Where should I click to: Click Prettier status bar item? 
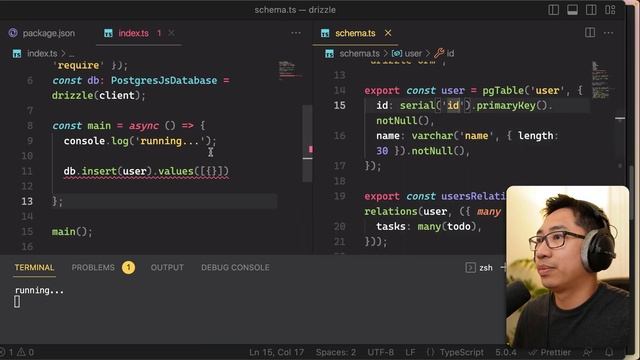(x=549, y=352)
